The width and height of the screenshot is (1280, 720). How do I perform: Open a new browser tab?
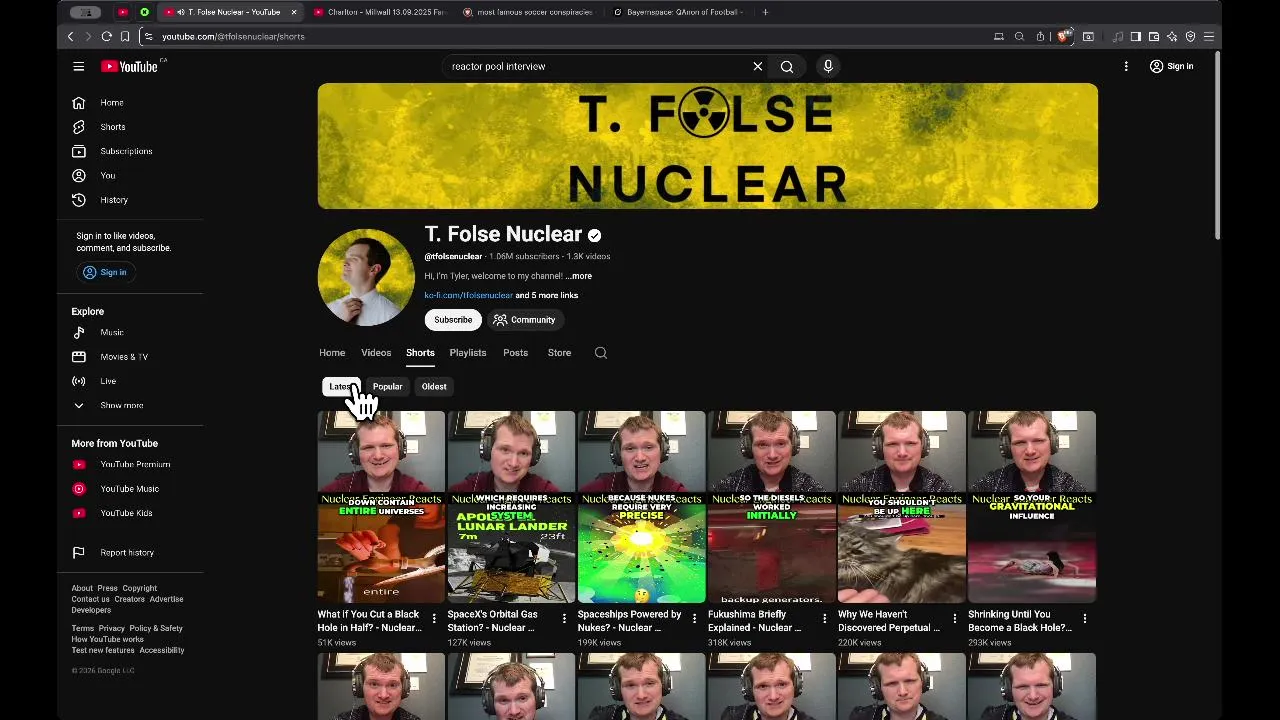click(x=765, y=12)
